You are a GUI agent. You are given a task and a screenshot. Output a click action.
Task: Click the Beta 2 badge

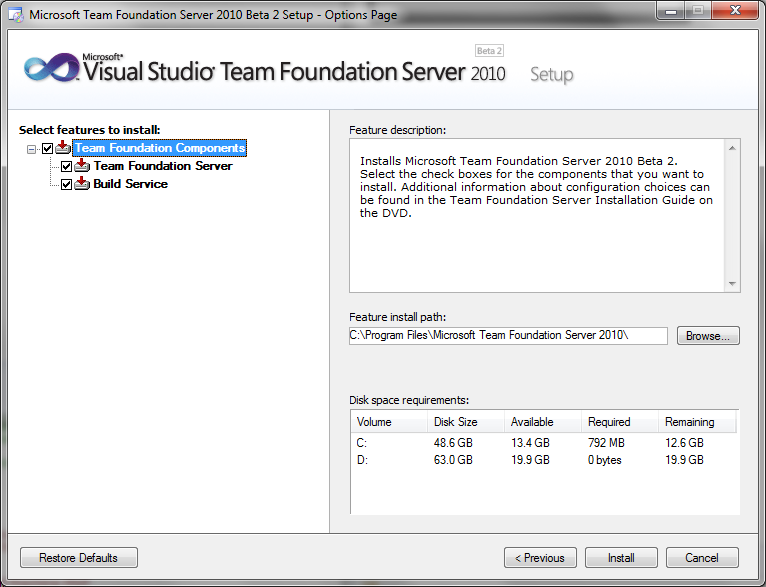tap(489, 51)
